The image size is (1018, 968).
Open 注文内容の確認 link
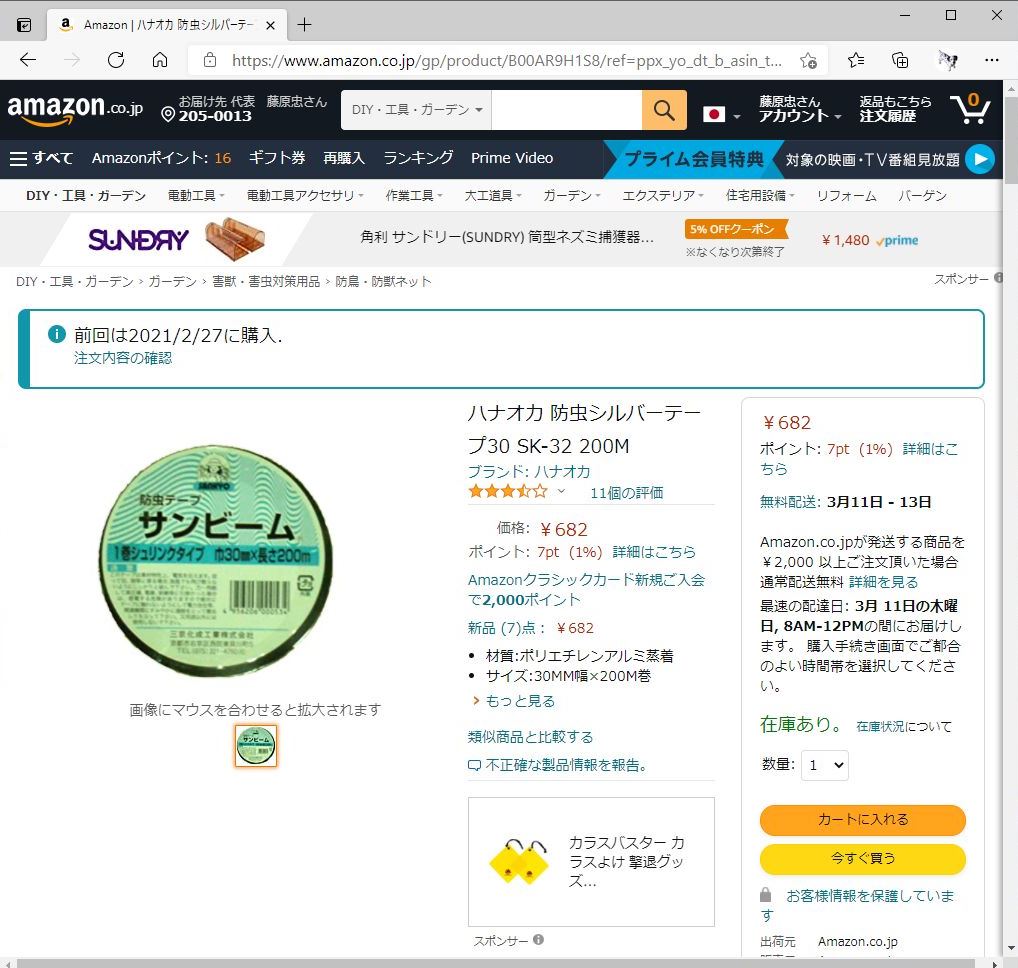pyautogui.click(x=123, y=358)
